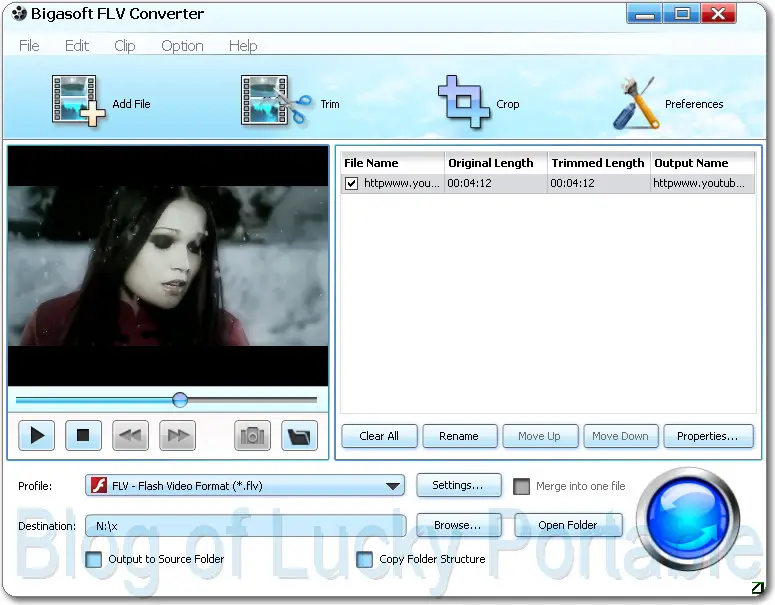Viewport: 775px width, 605px height.
Task: Click the video seek slider handle
Action: point(180,399)
